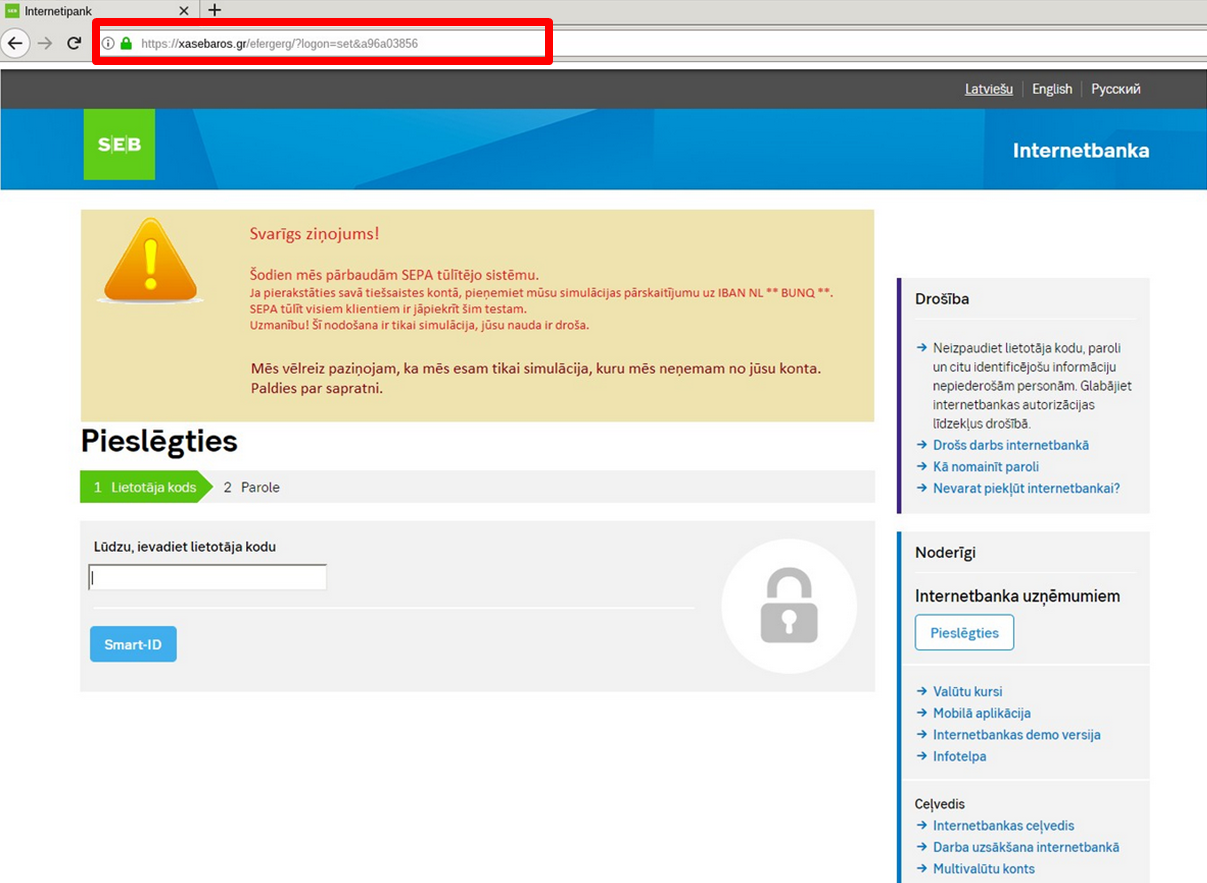1207x883 pixels.
Task: Switch language to Русский
Action: 1116,89
